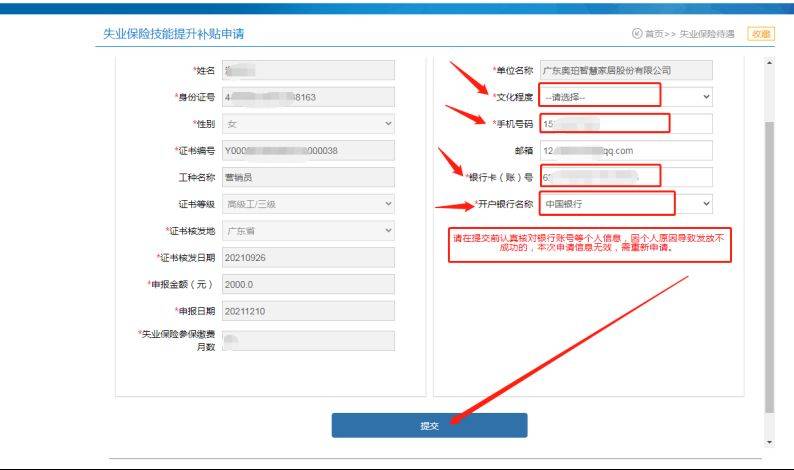The width and height of the screenshot is (794, 470).
Task: Open the 文化程度 dropdown
Action: 625,97
